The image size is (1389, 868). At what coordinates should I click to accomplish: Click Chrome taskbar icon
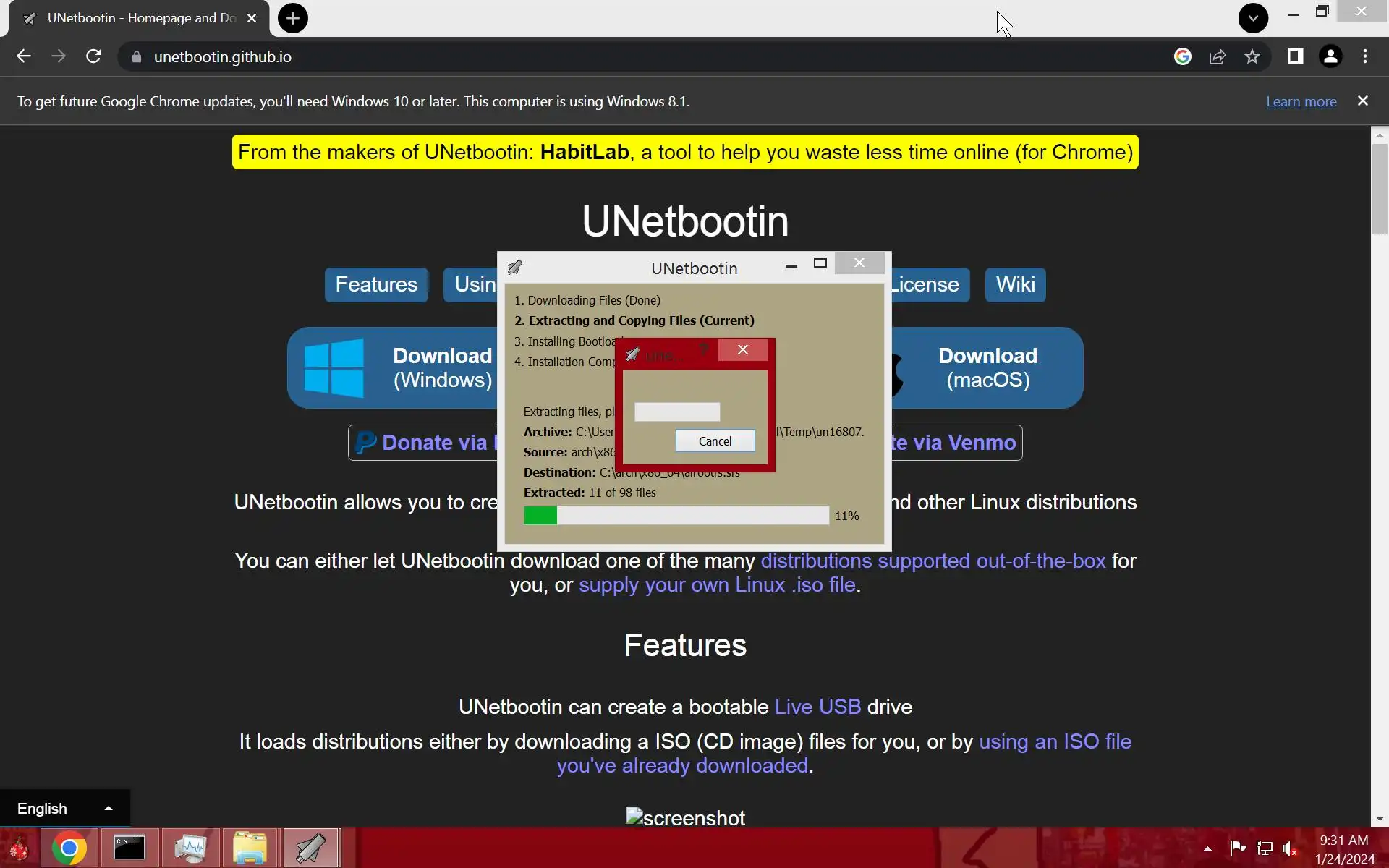[69, 848]
